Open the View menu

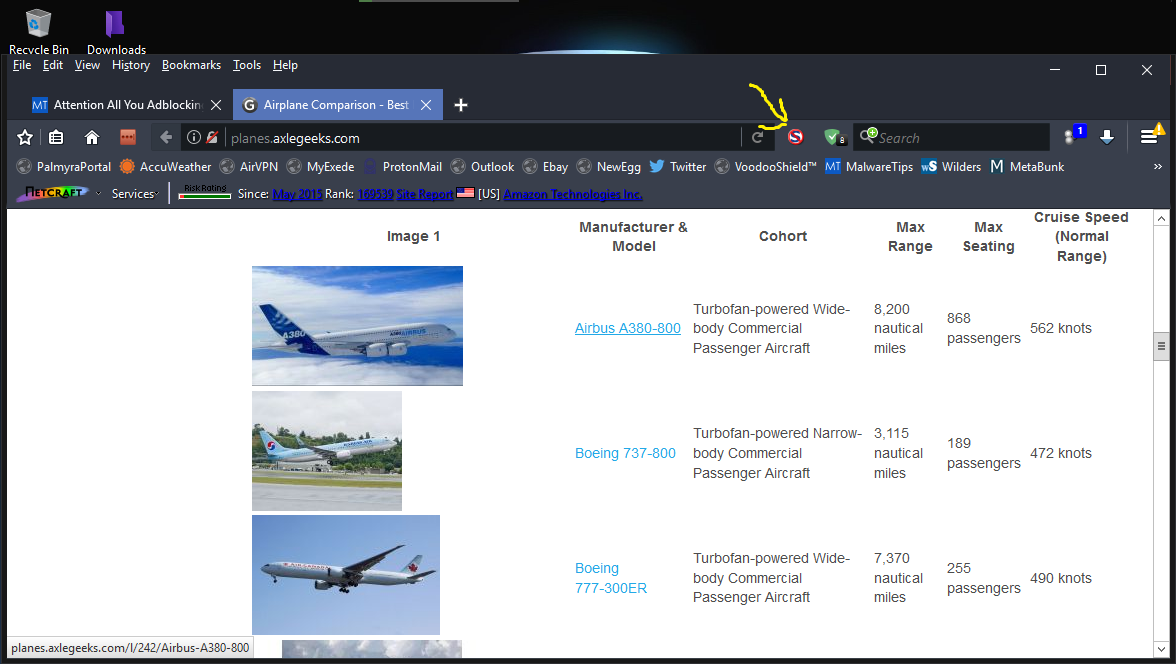tap(87, 65)
